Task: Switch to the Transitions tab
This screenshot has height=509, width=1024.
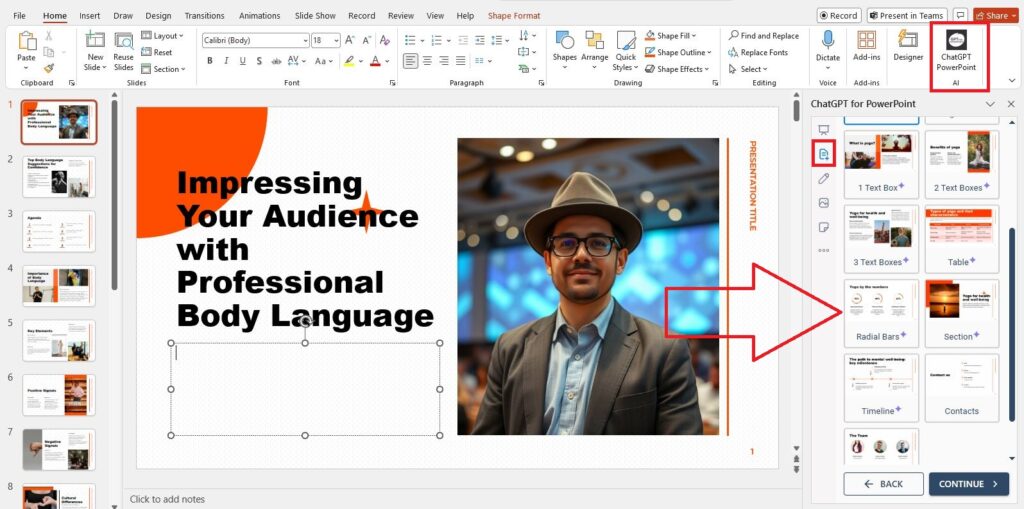Action: (x=204, y=16)
